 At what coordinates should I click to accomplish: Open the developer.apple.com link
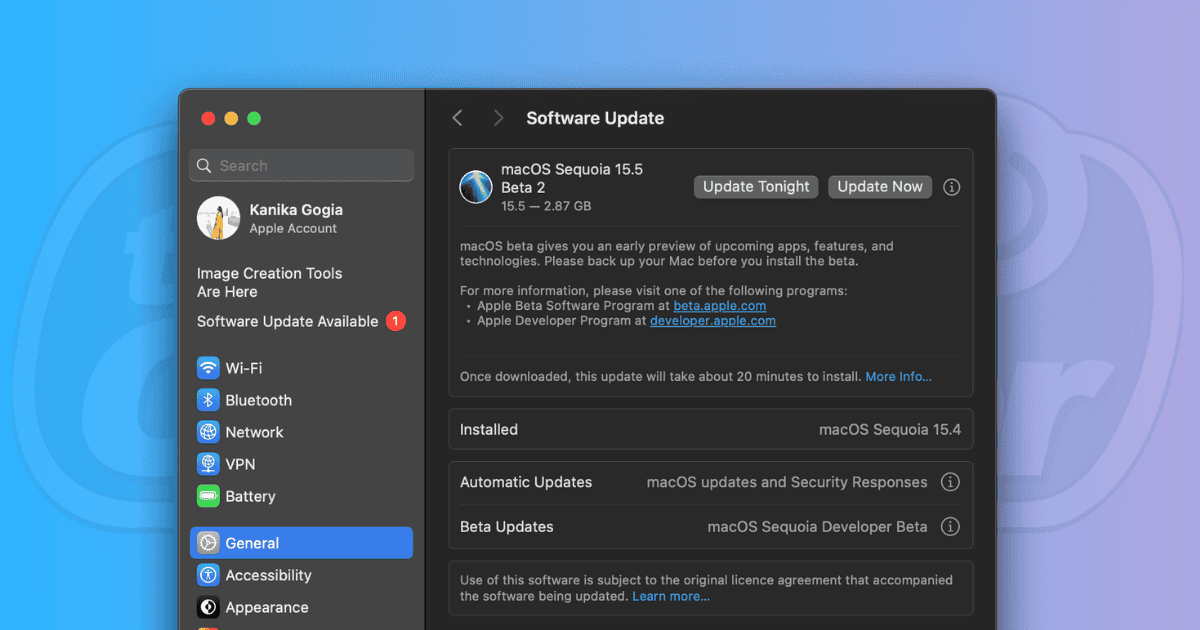(x=712, y=321)
